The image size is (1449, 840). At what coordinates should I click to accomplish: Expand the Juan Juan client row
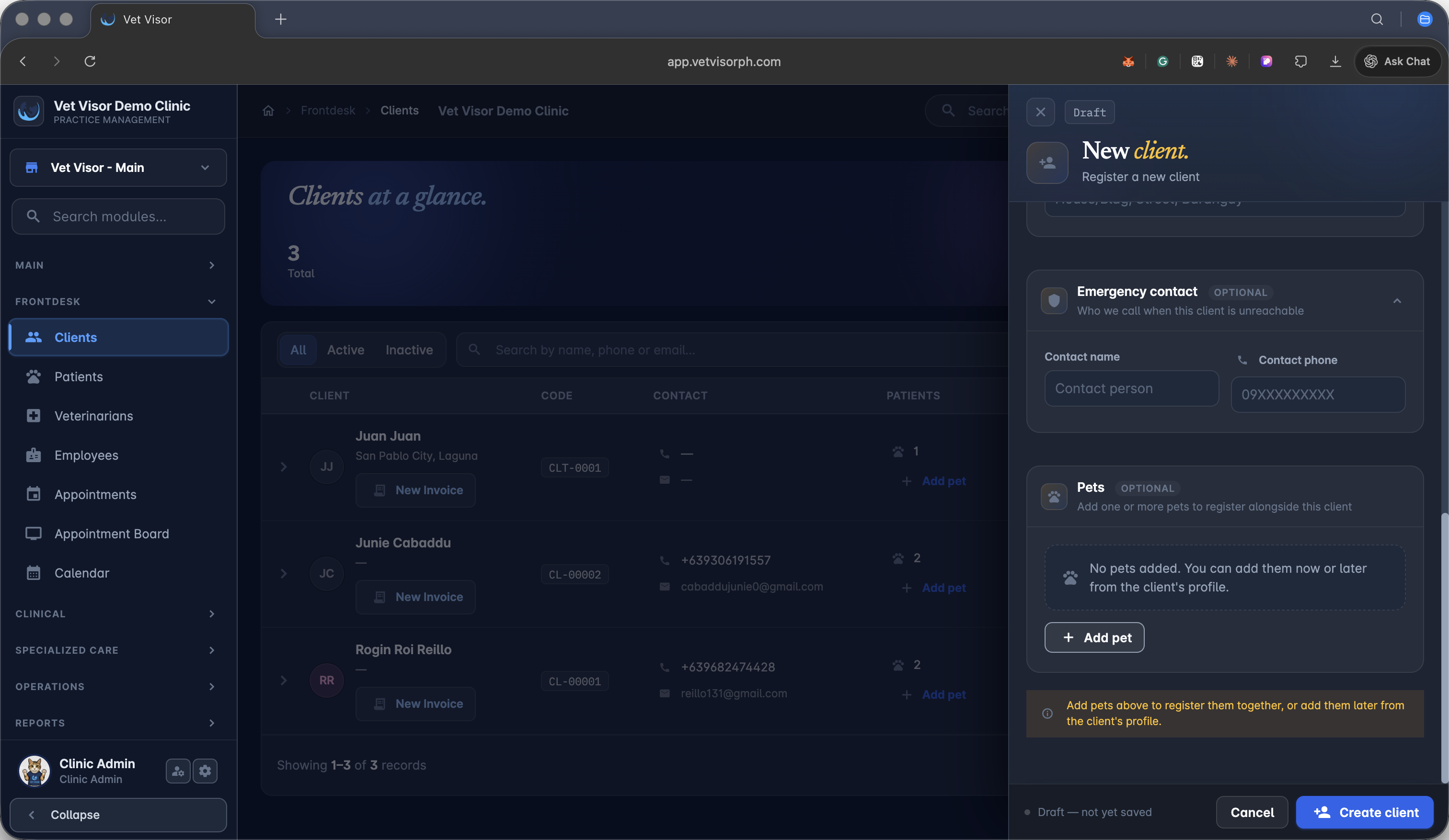pos(284,466)
